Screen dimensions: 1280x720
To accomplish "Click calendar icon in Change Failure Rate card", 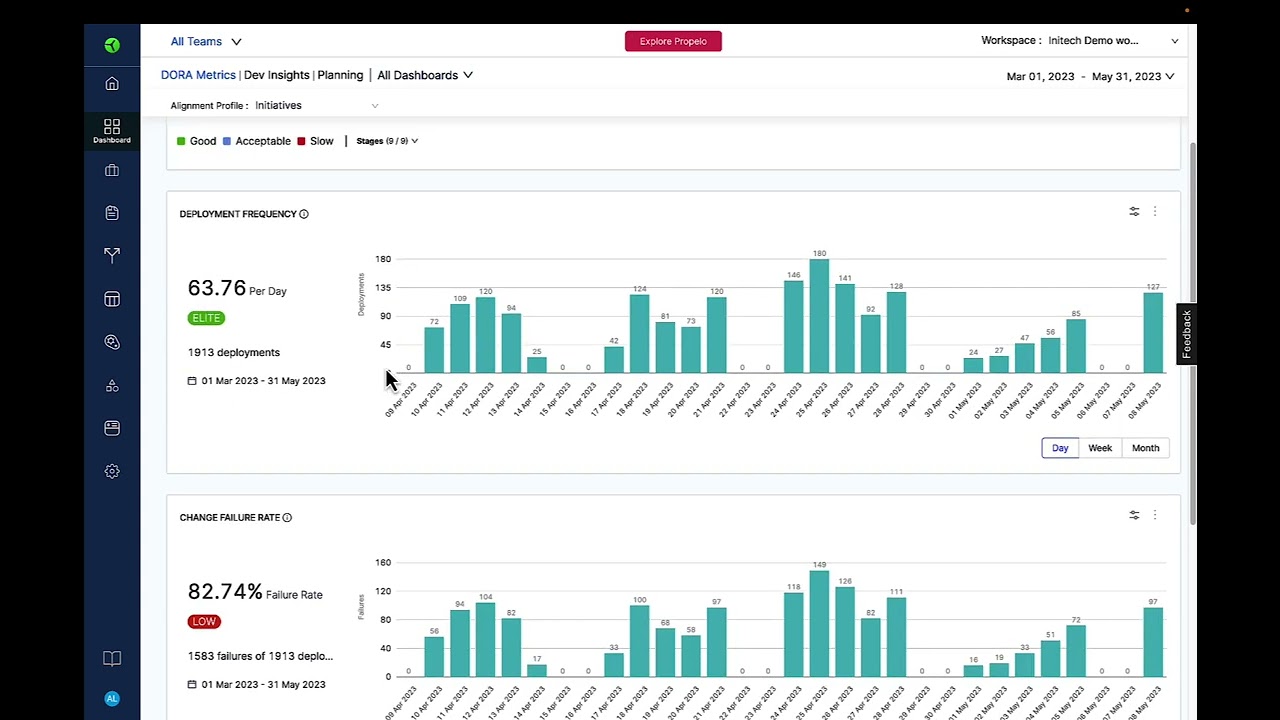I will (192, 685).
